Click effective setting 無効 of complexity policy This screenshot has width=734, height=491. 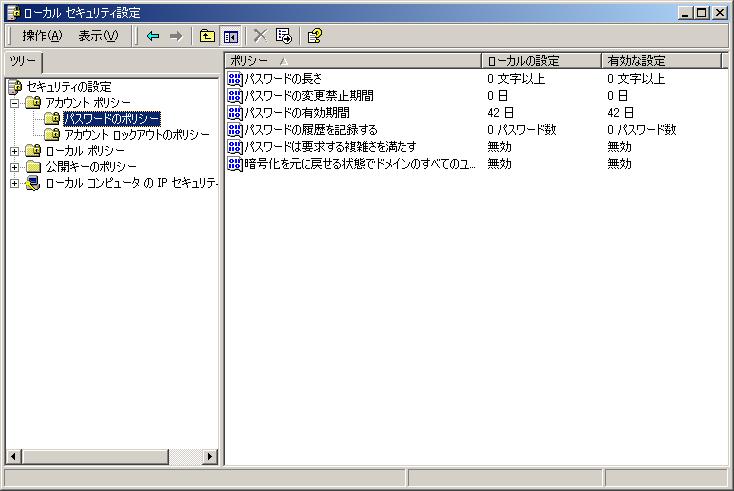point(619,147)
